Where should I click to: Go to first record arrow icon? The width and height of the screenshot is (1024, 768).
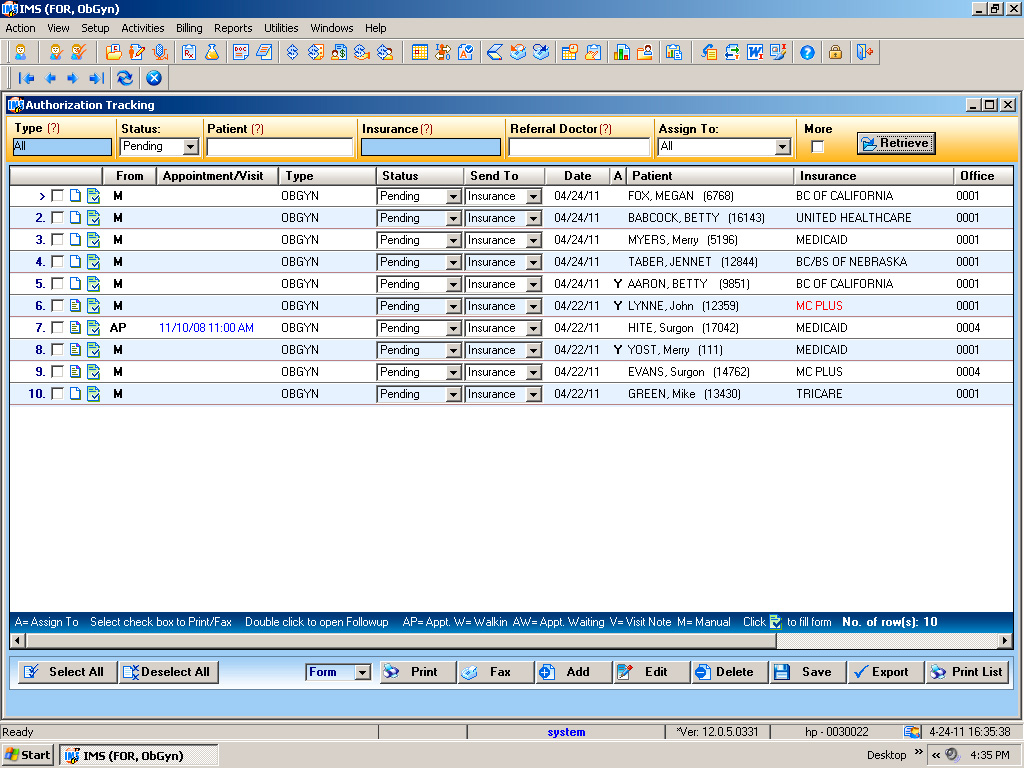(x=26, y=78)
